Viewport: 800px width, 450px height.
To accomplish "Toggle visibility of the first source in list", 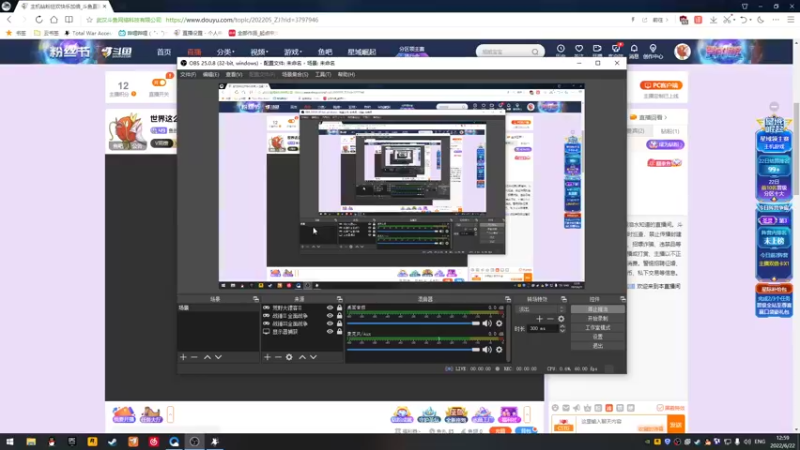I will coord(330,308).
